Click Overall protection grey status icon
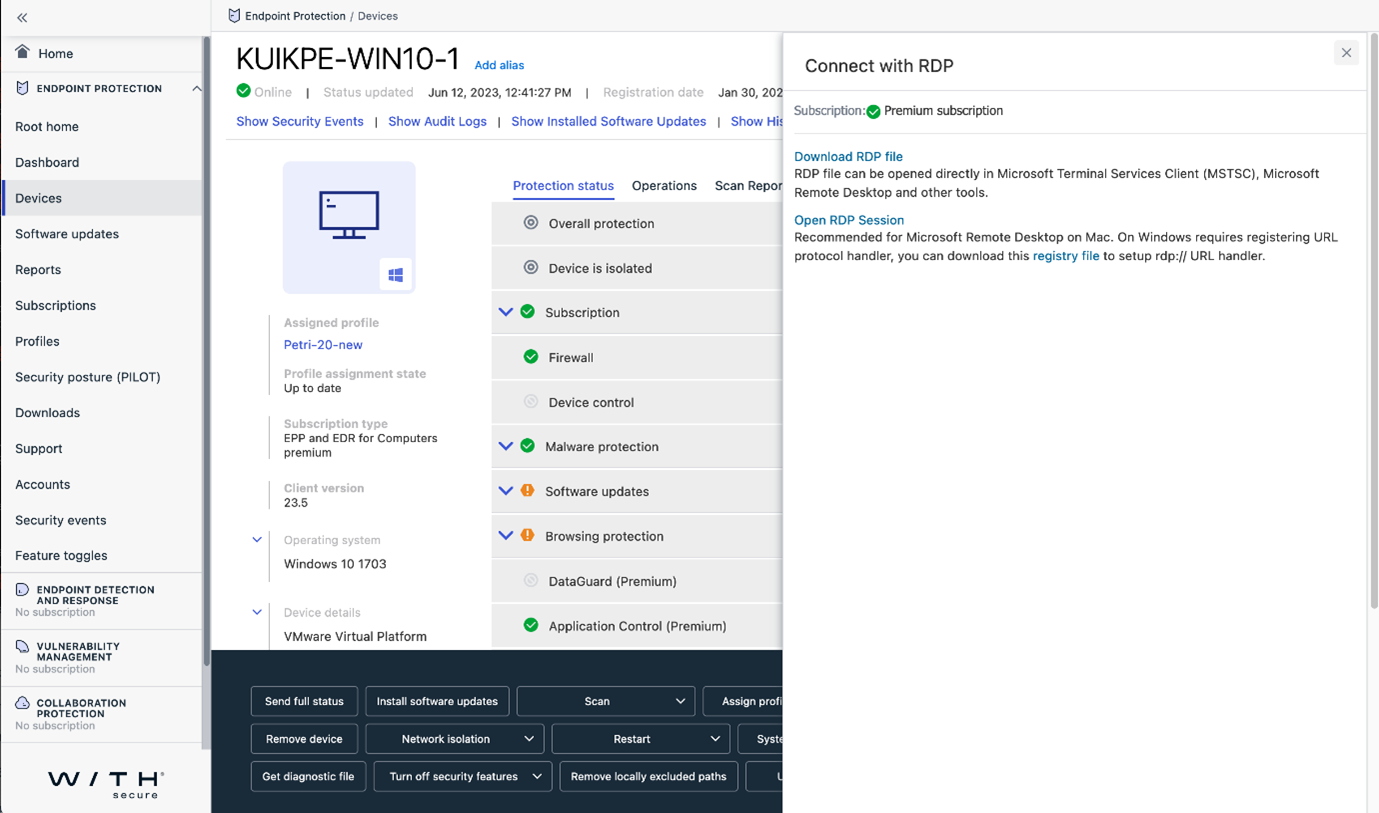This screenshot has height=813, width=1379. [x=531, y=223]
